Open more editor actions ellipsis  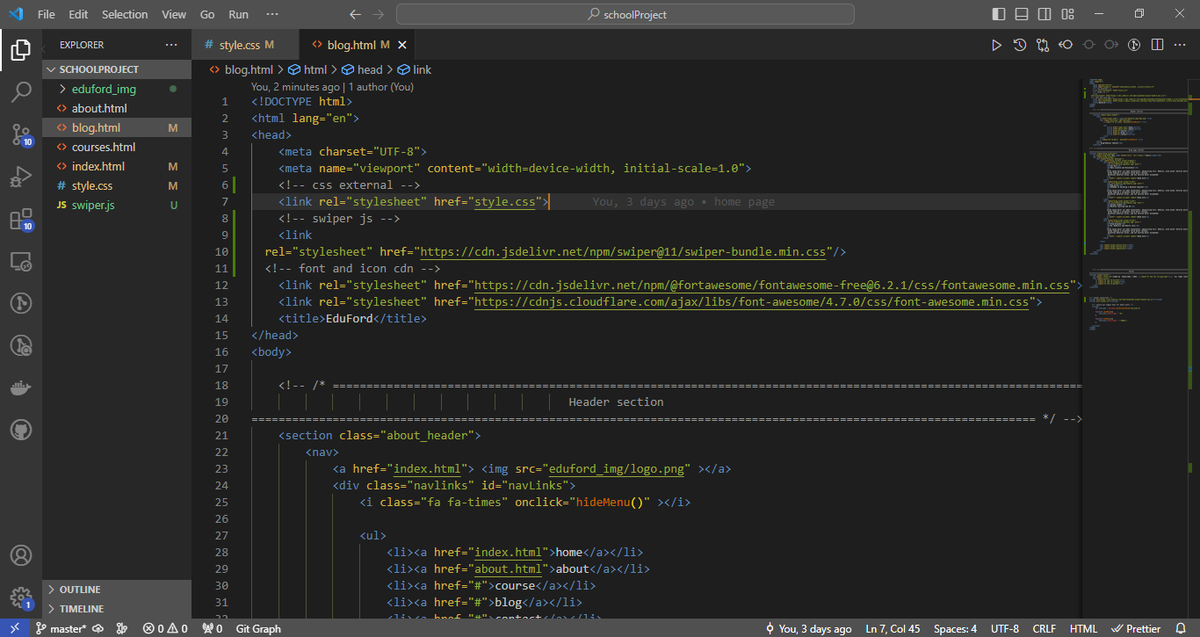coord(1180,45)
